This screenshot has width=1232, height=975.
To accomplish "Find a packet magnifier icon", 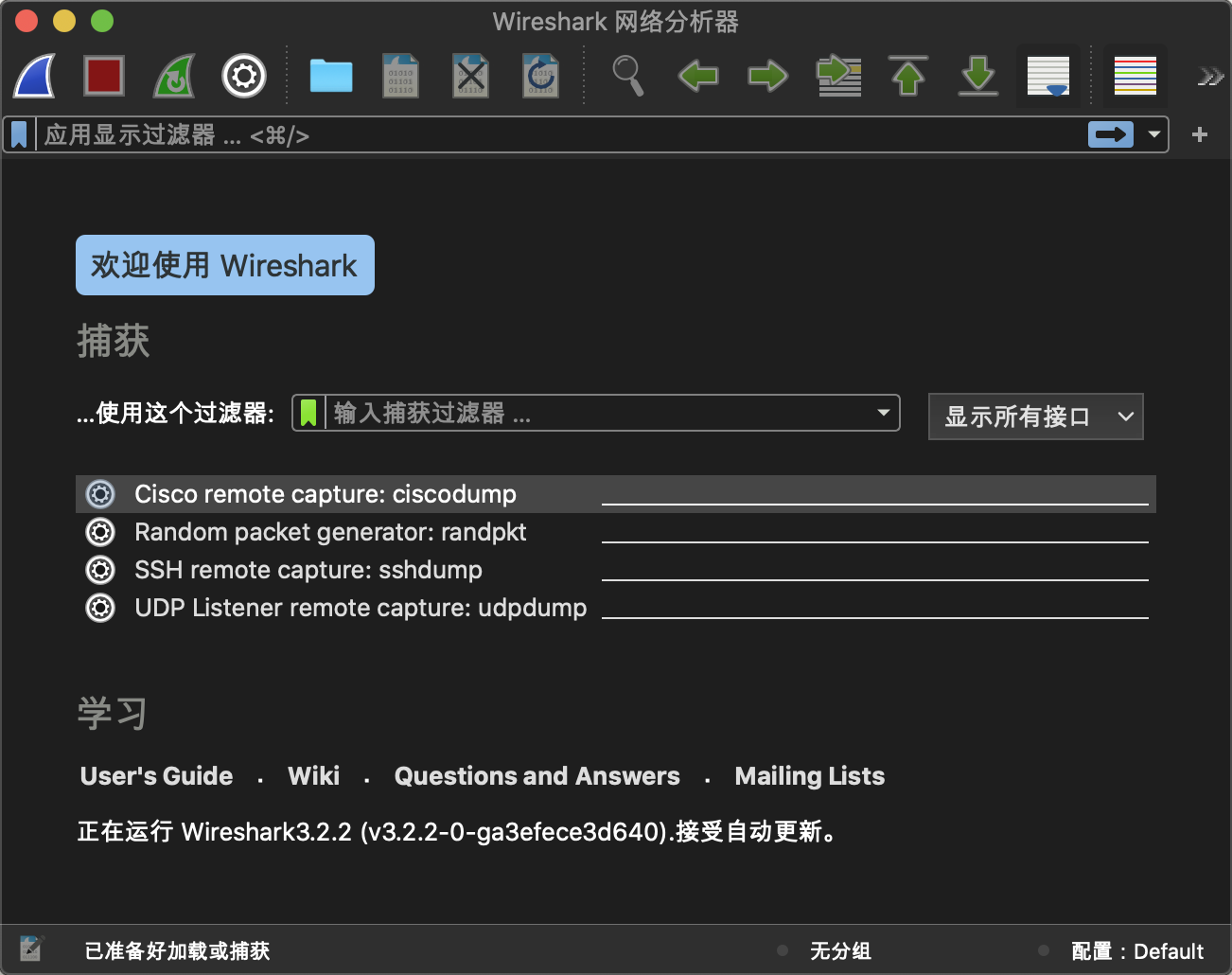I will pyautogui.click(x=628, y=76).
